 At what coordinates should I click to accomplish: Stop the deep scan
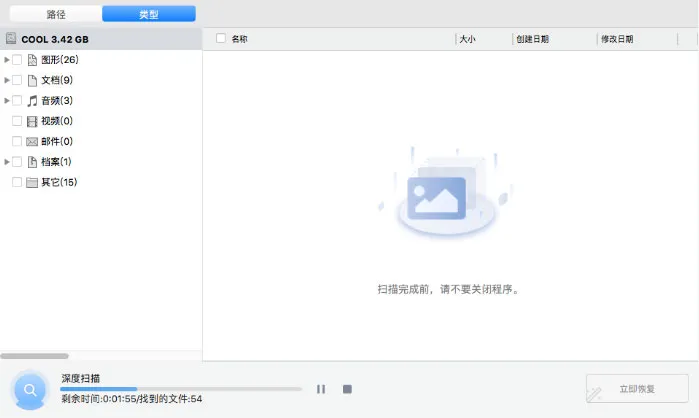[x=347, y=389]
